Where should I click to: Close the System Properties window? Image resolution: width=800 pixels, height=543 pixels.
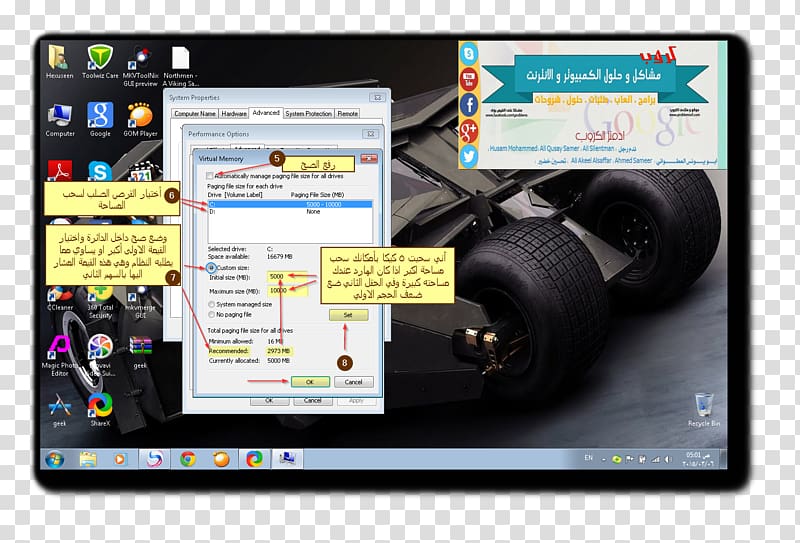point(378,97)
